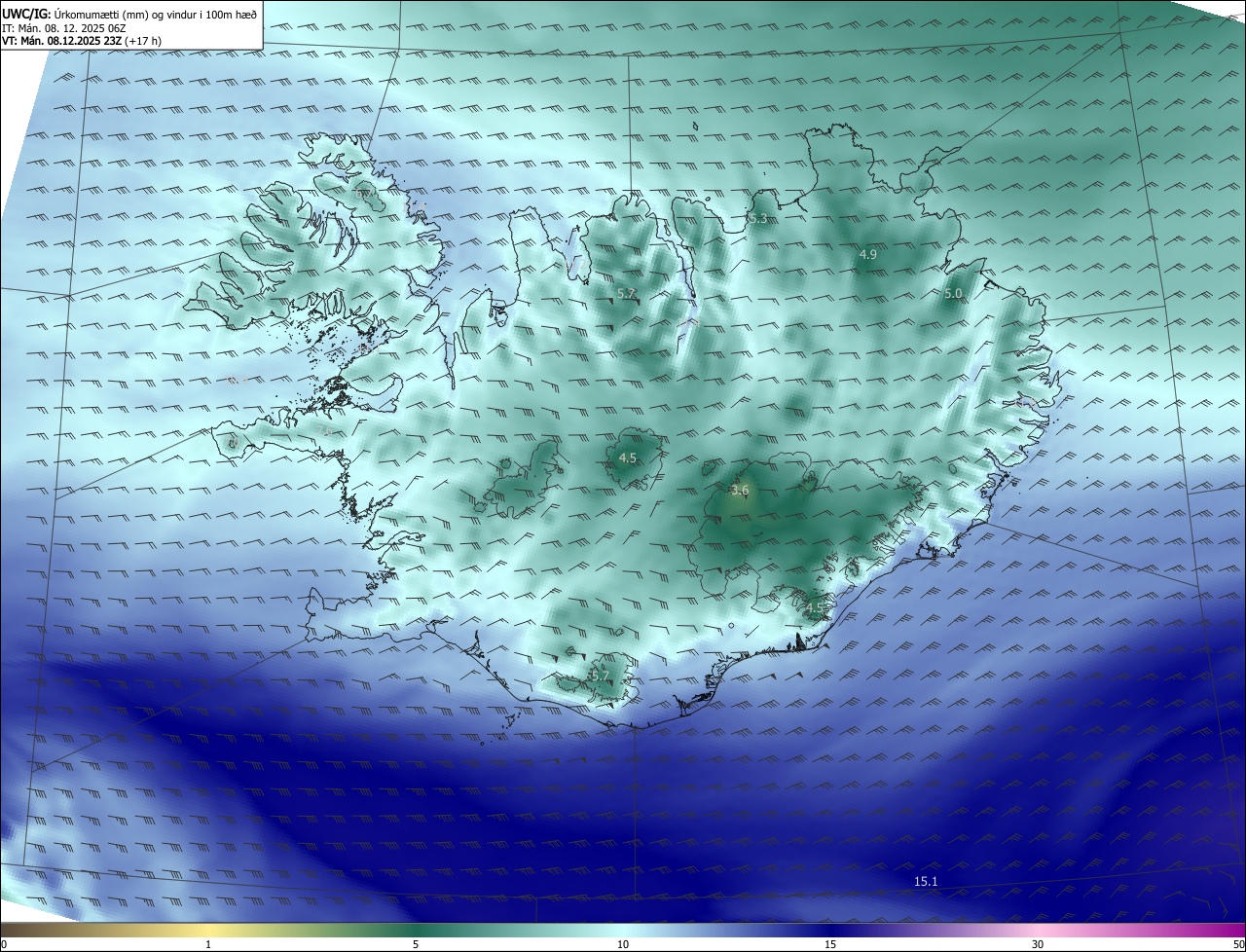Viewport: 1246px width, 952px height.
Task: Click the '10' tick on the colour scale
Action: [623, 944]
